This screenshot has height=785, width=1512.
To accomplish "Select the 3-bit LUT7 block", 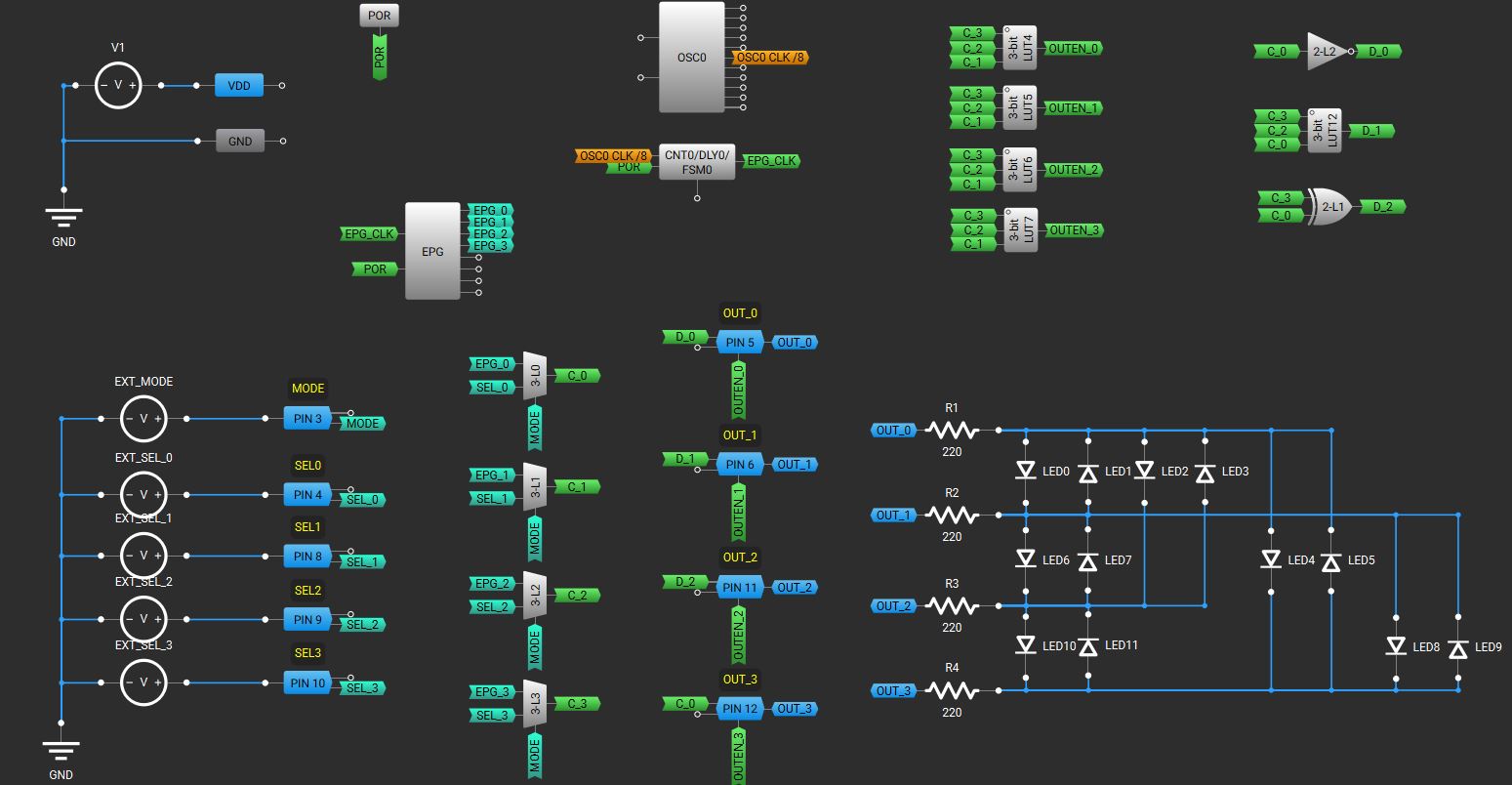I will tap(1020, 230).
